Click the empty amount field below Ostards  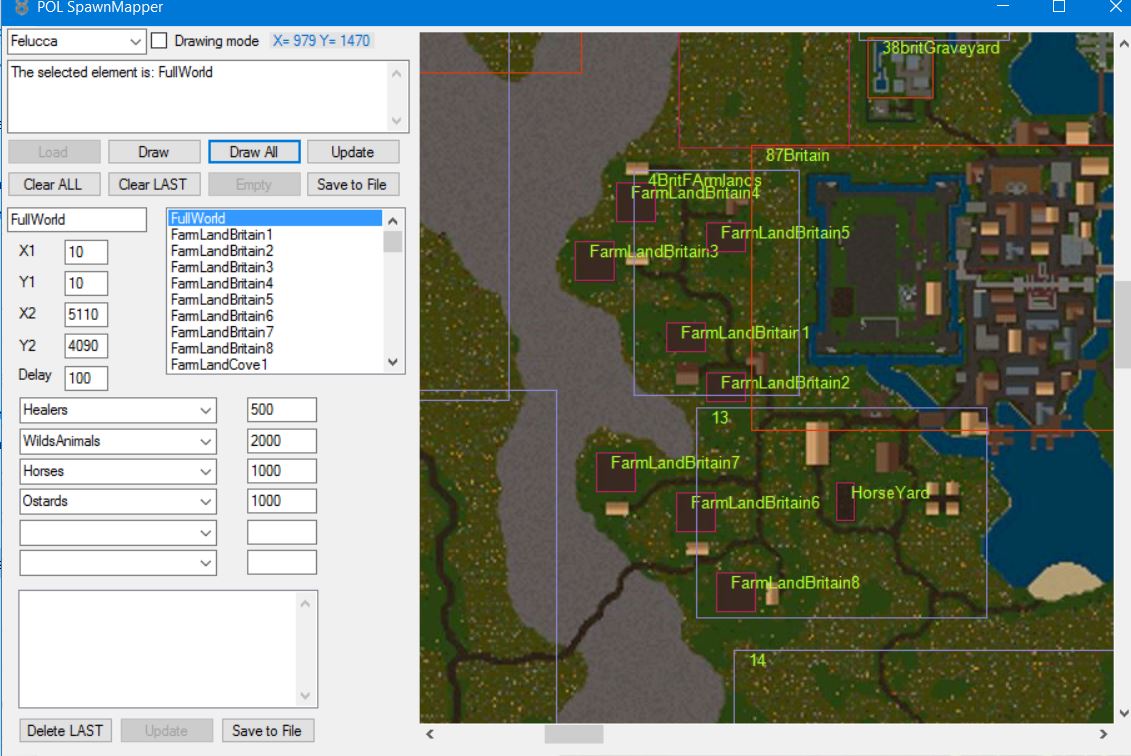(282, 532)
